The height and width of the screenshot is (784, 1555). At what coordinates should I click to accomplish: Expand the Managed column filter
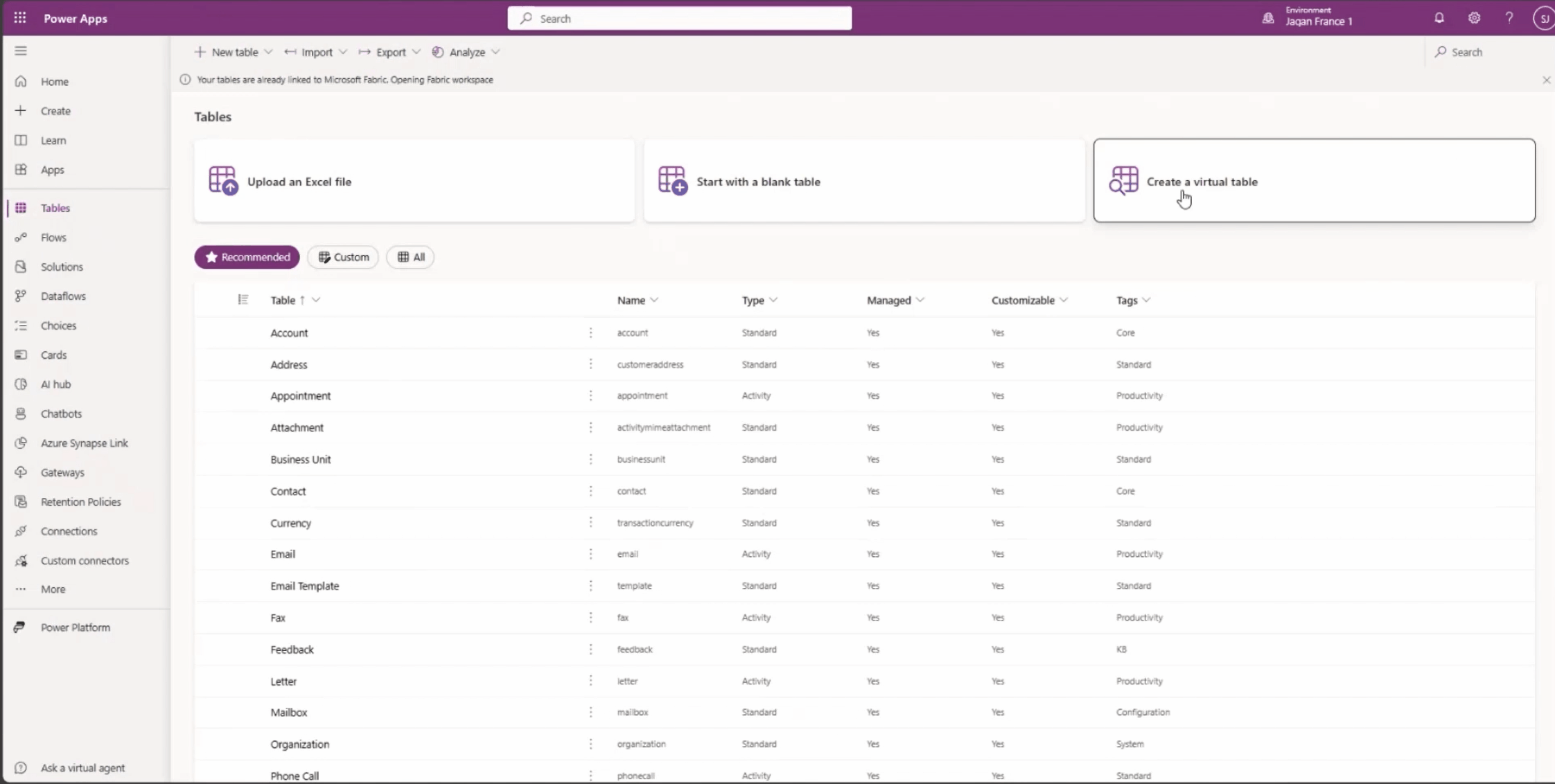pyautogui.click(x=921, y=300)
